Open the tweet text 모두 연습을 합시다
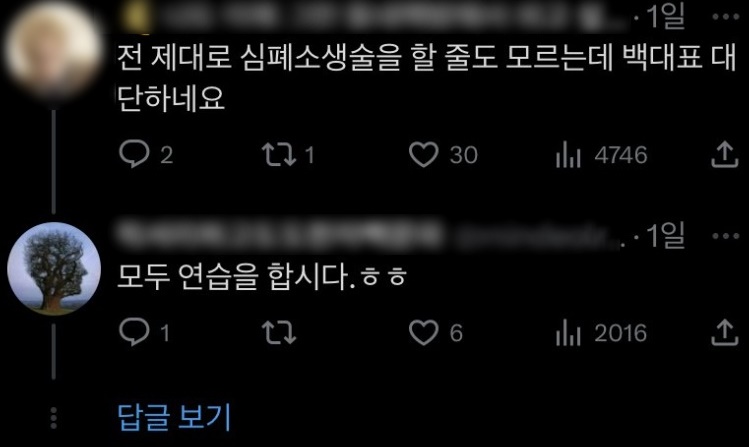The height and width of the screenshot is (447, 749). 262,277
